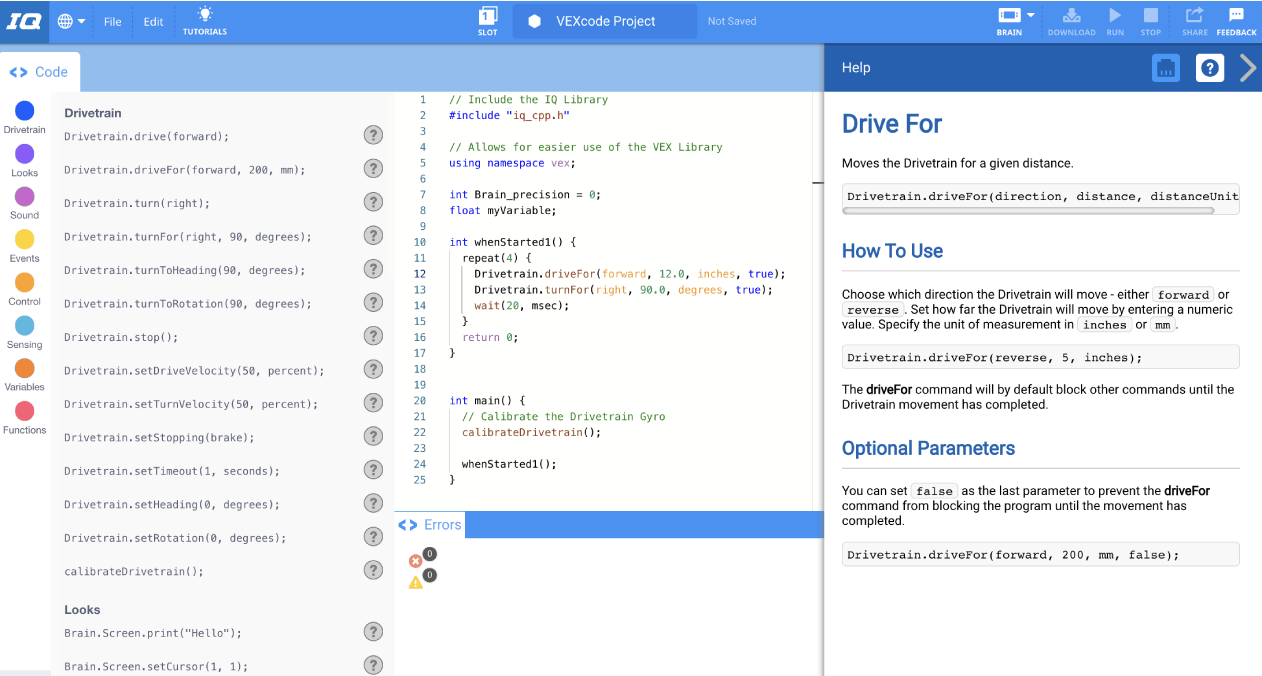This screenshot has height=676, width=1262.
Task: Select the Sound category circle
Action: (24, 196)
